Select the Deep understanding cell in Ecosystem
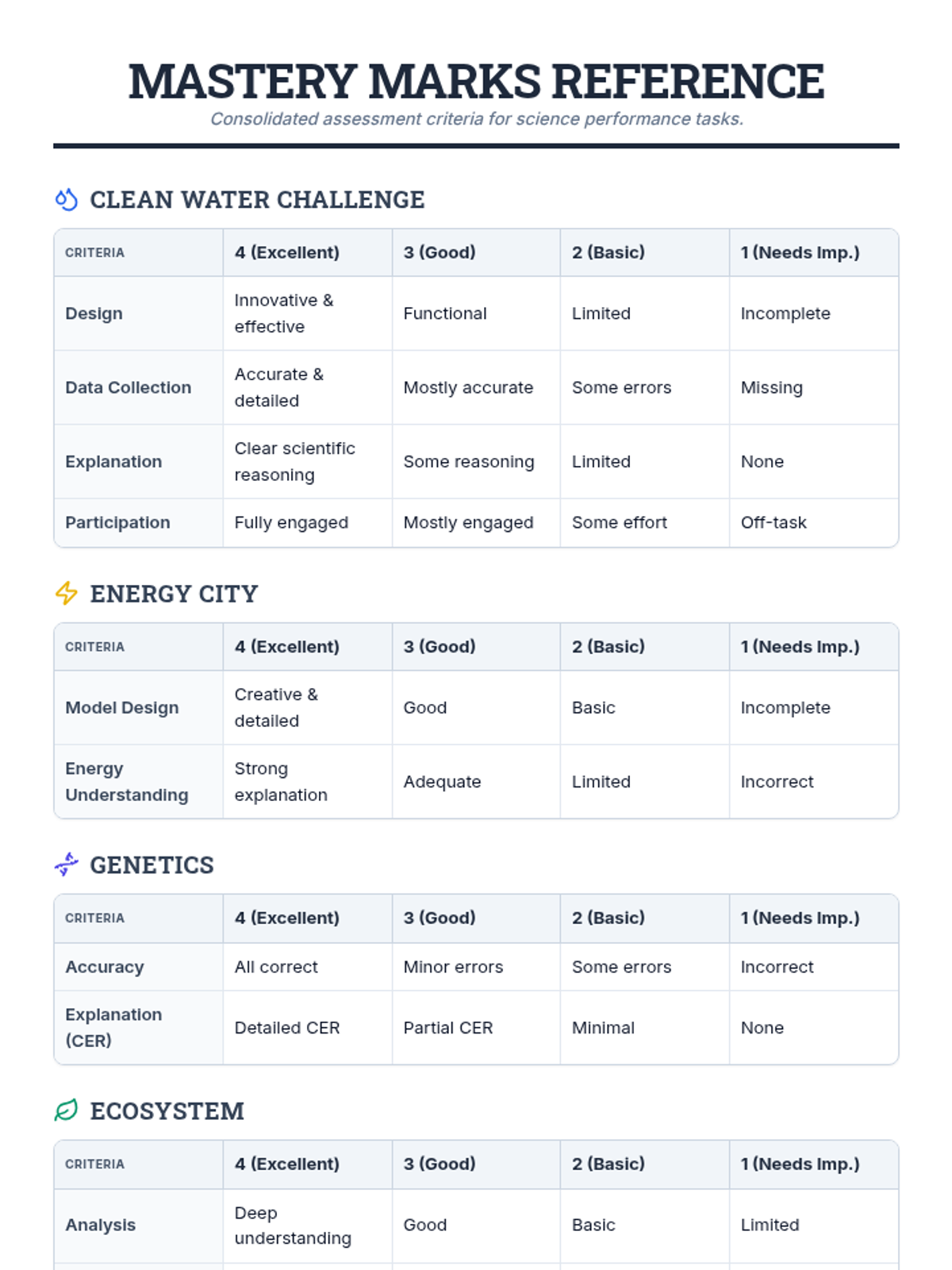The width and height of the screenshot is (952, 1270). point(308,1226)
